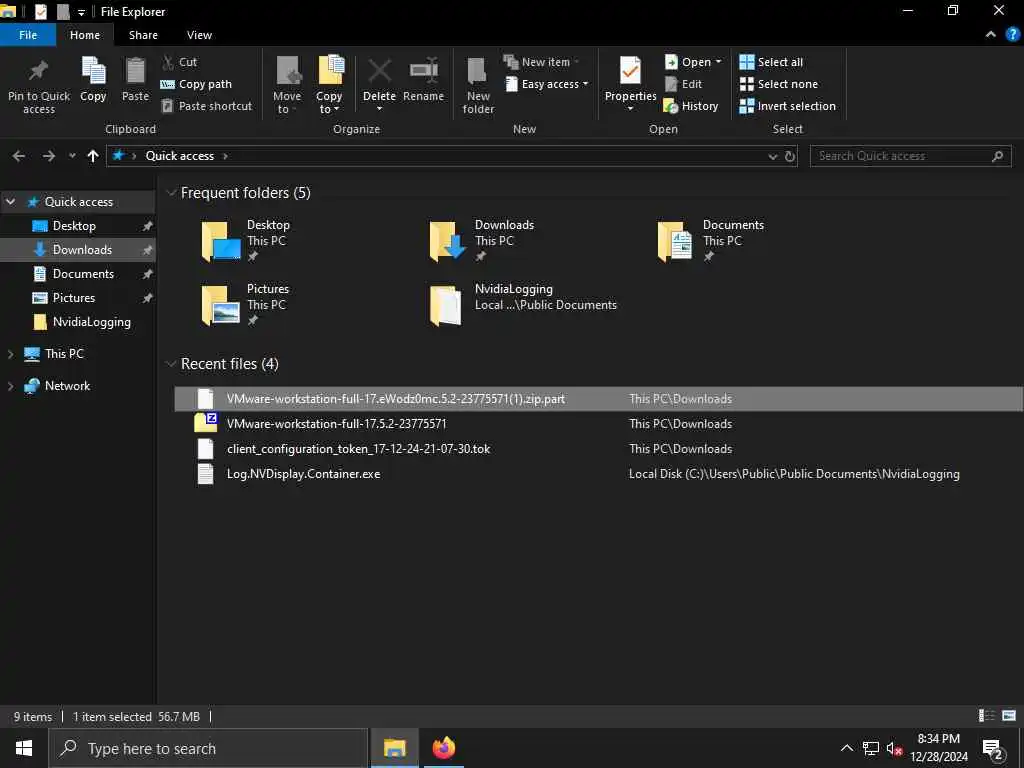The width and height of the screenshot is (1024, 768).
Task: Go up one level arrow
Action: [x=93, y=156]
